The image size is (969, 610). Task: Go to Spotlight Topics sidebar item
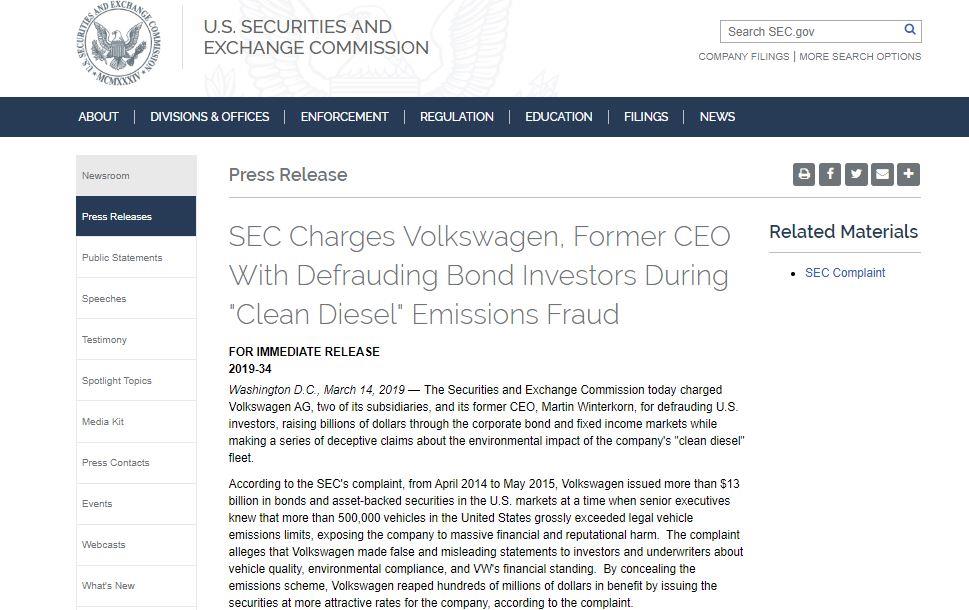click(136, 381)
